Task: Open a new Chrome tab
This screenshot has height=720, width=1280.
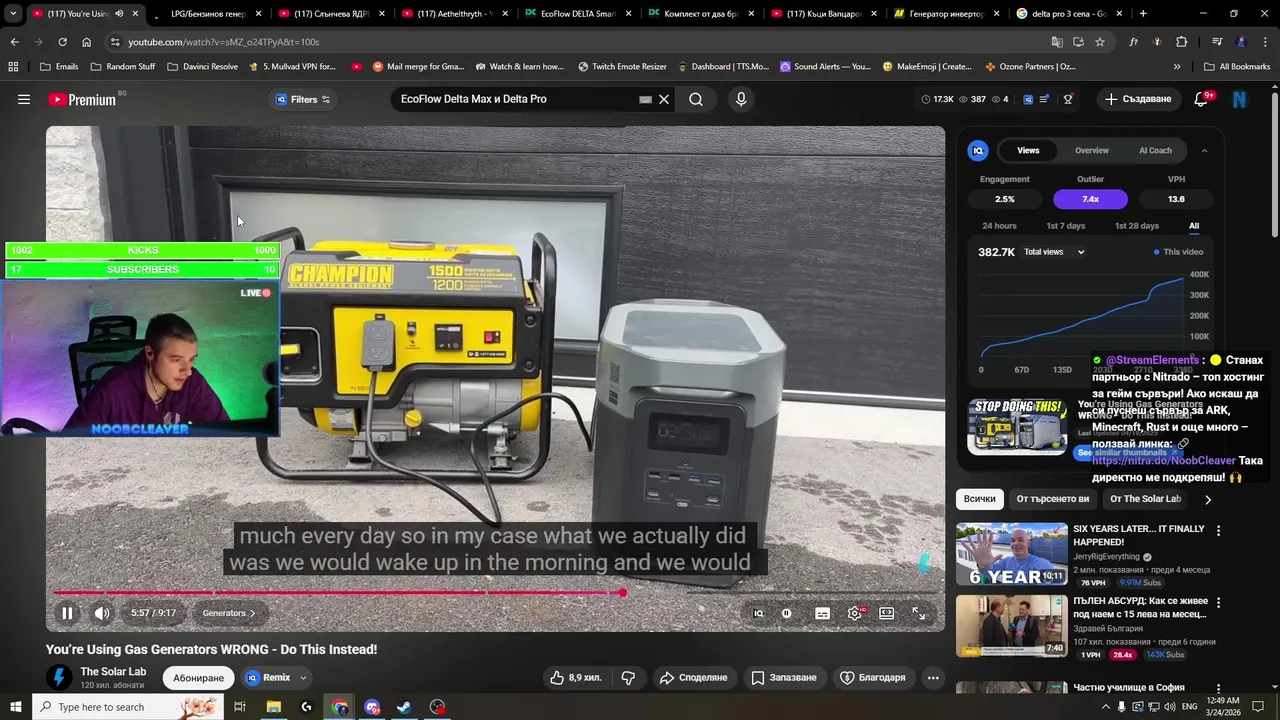Action: (x=1143, y=14)
